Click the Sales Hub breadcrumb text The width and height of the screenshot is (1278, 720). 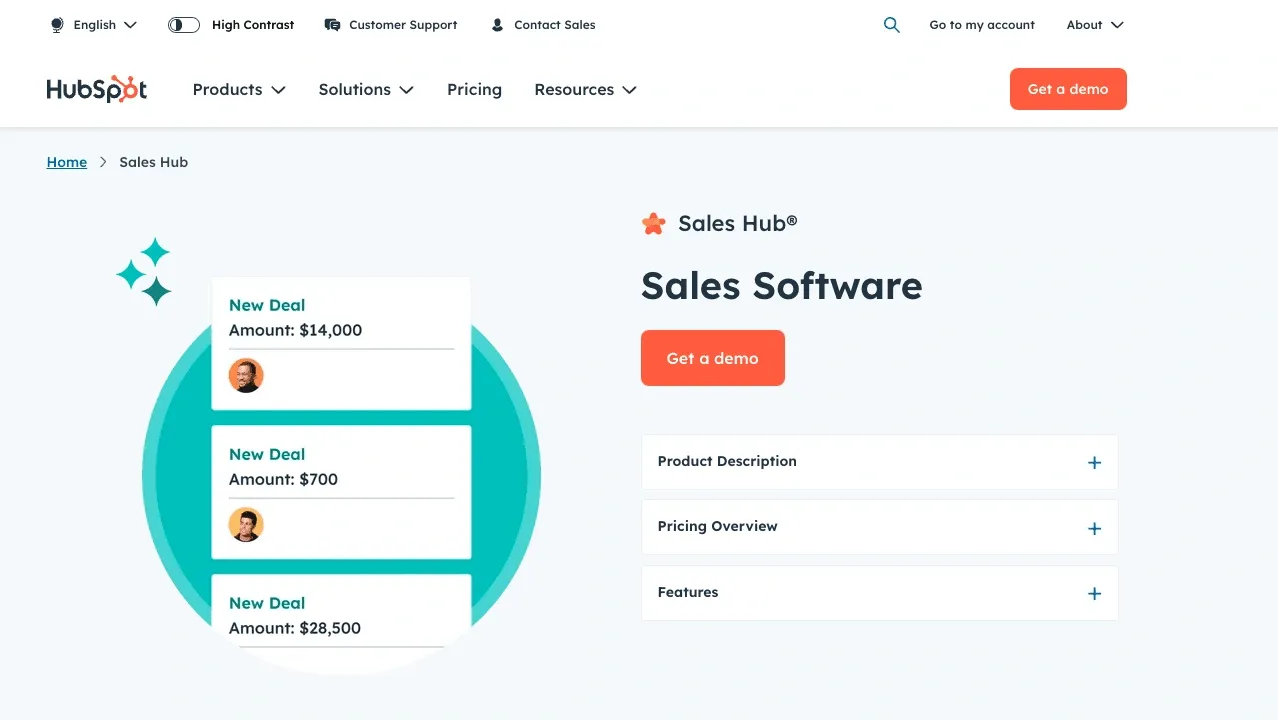pyautogui.click(x=153, y=162)
